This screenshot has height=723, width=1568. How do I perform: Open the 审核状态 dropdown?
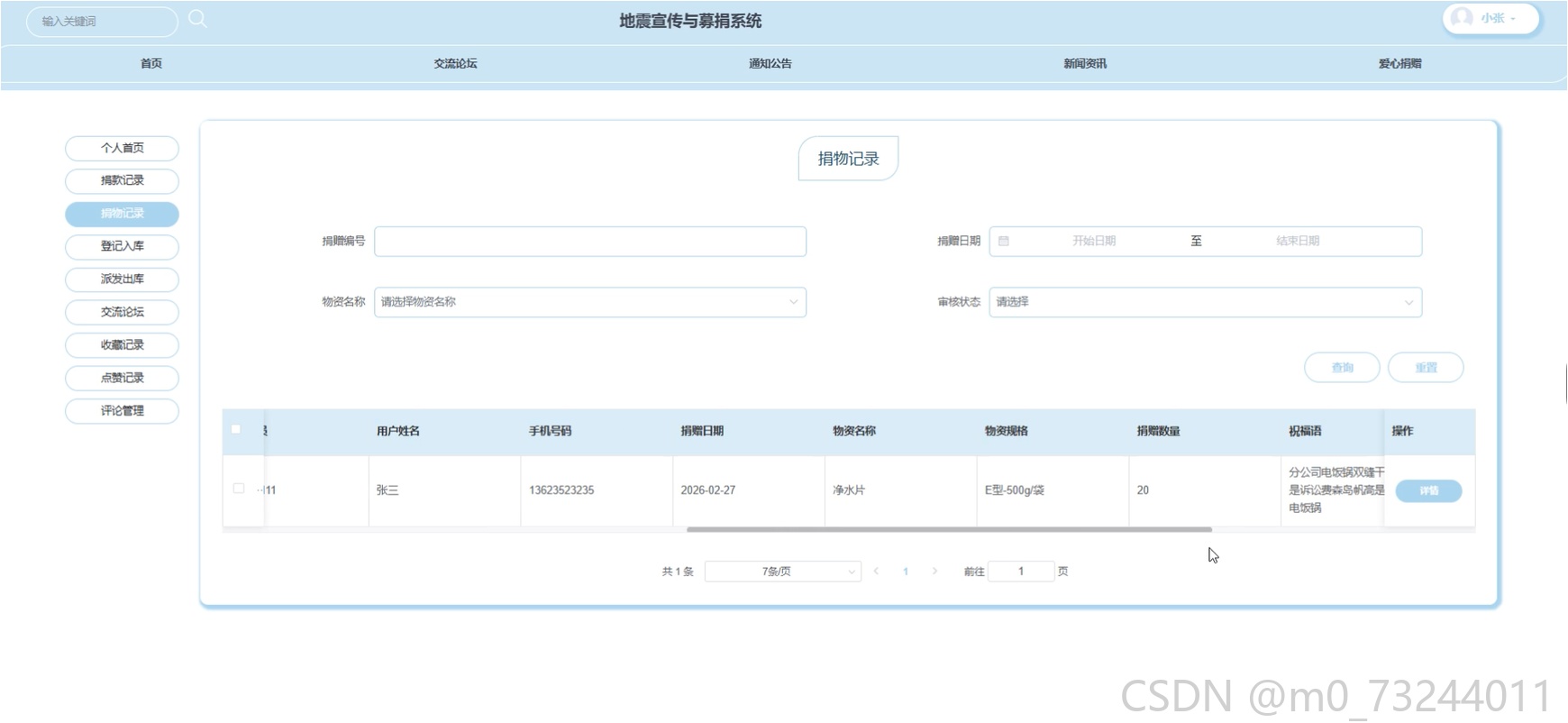[x=1206, y=302]
